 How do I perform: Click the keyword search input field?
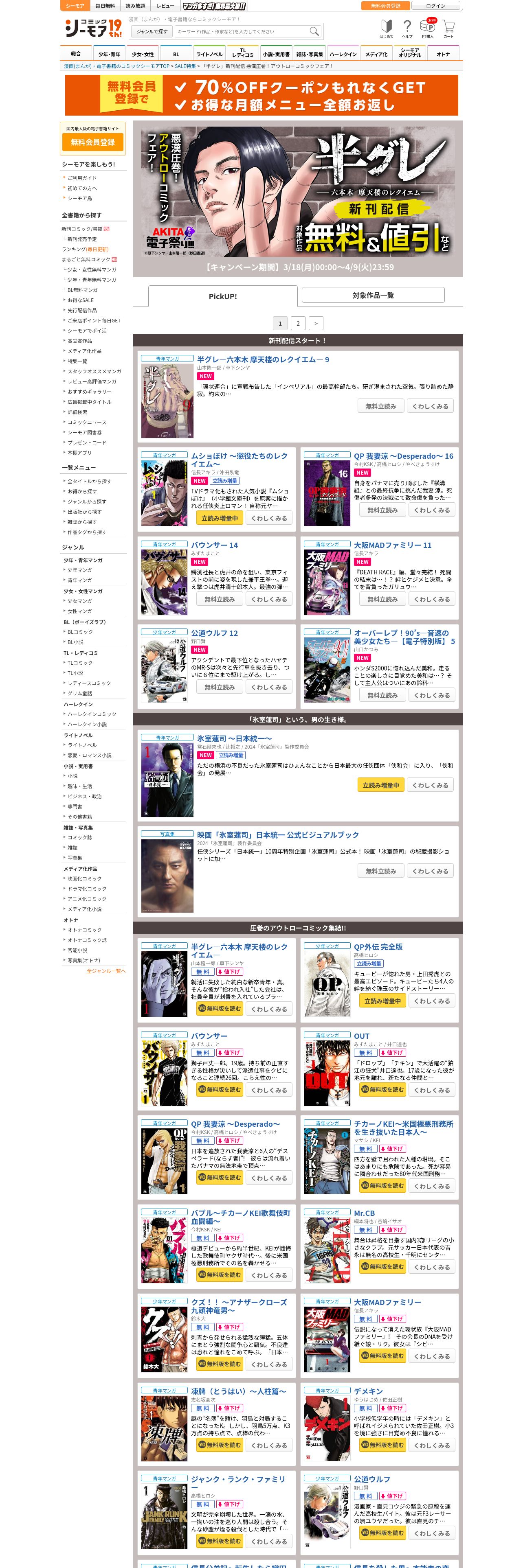pyautogui.click(x=242, y=31)
